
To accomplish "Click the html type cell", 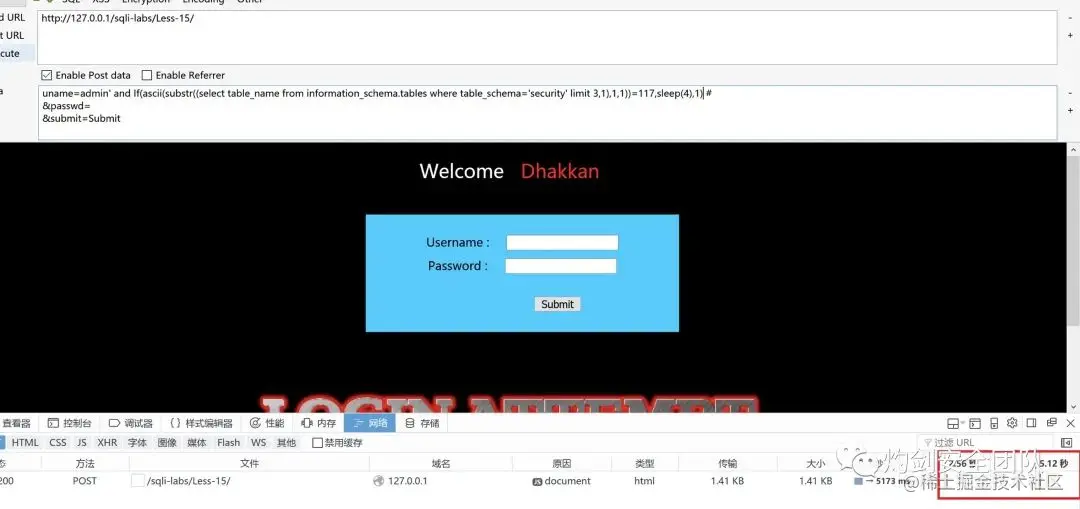I will point(645,481).
